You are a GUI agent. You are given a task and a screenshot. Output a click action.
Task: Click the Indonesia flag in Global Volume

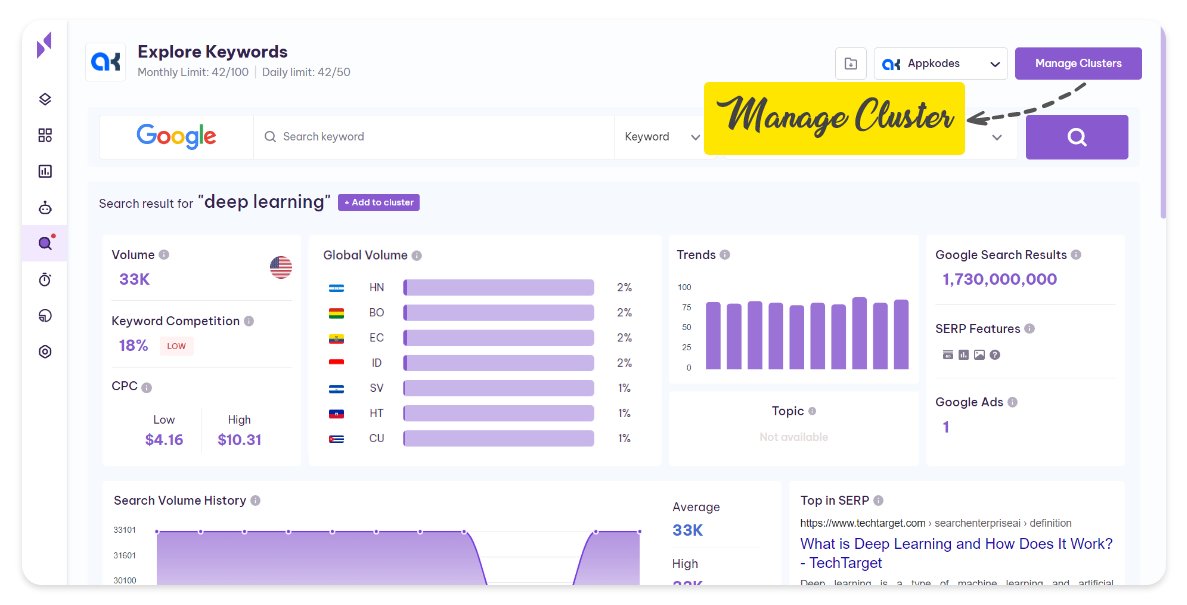(336, 363)
